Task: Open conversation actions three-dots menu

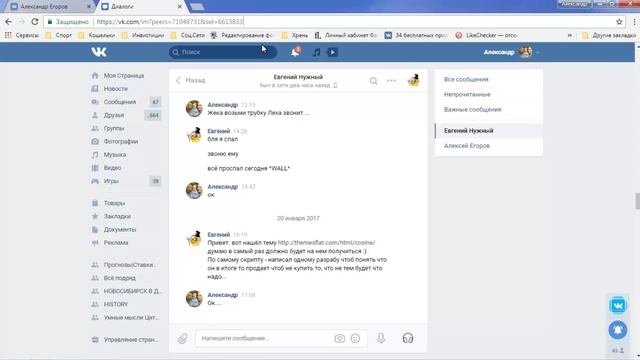Action: [x=391, y=81]
